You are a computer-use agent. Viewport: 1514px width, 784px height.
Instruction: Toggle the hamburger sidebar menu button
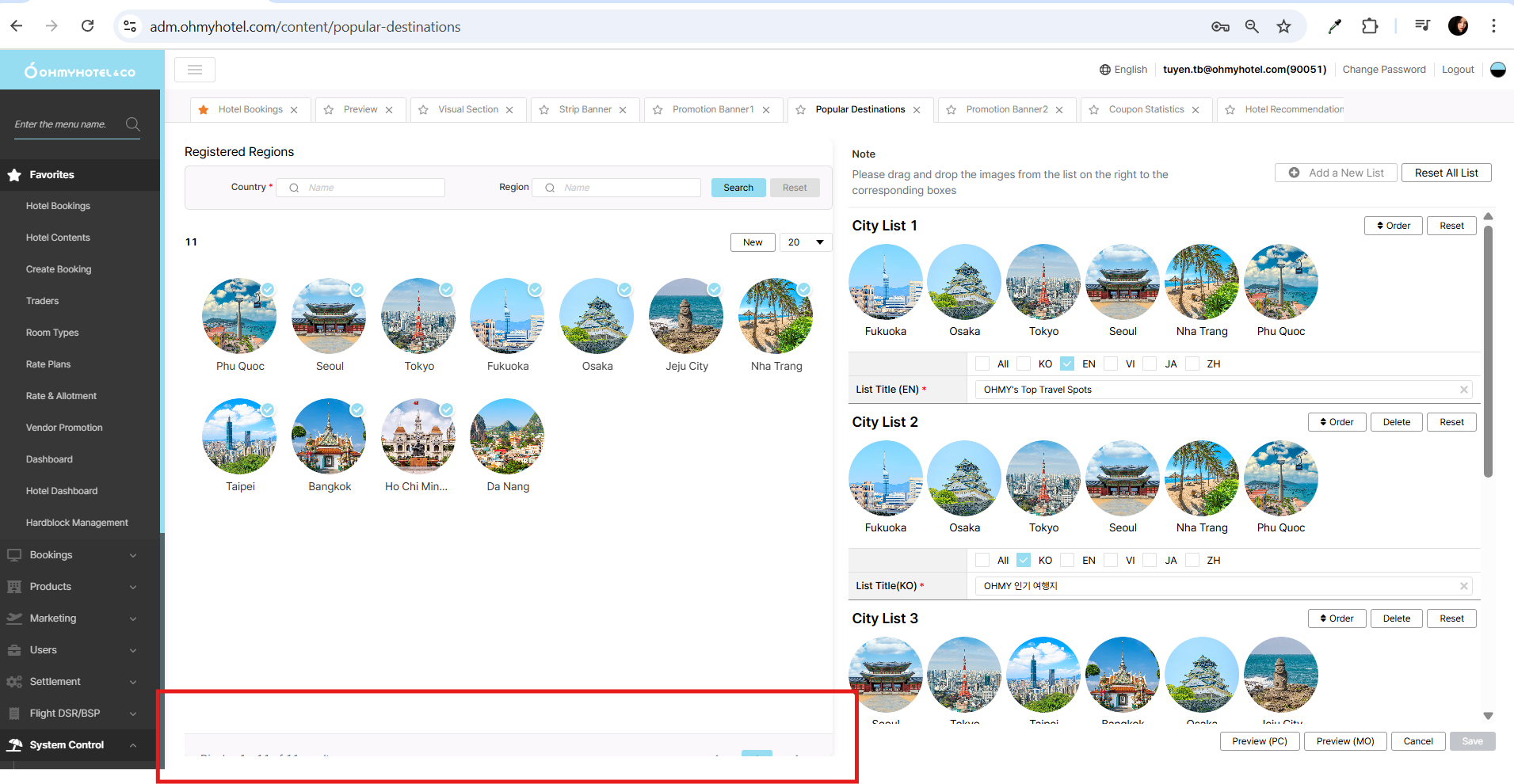coord(195,70)
